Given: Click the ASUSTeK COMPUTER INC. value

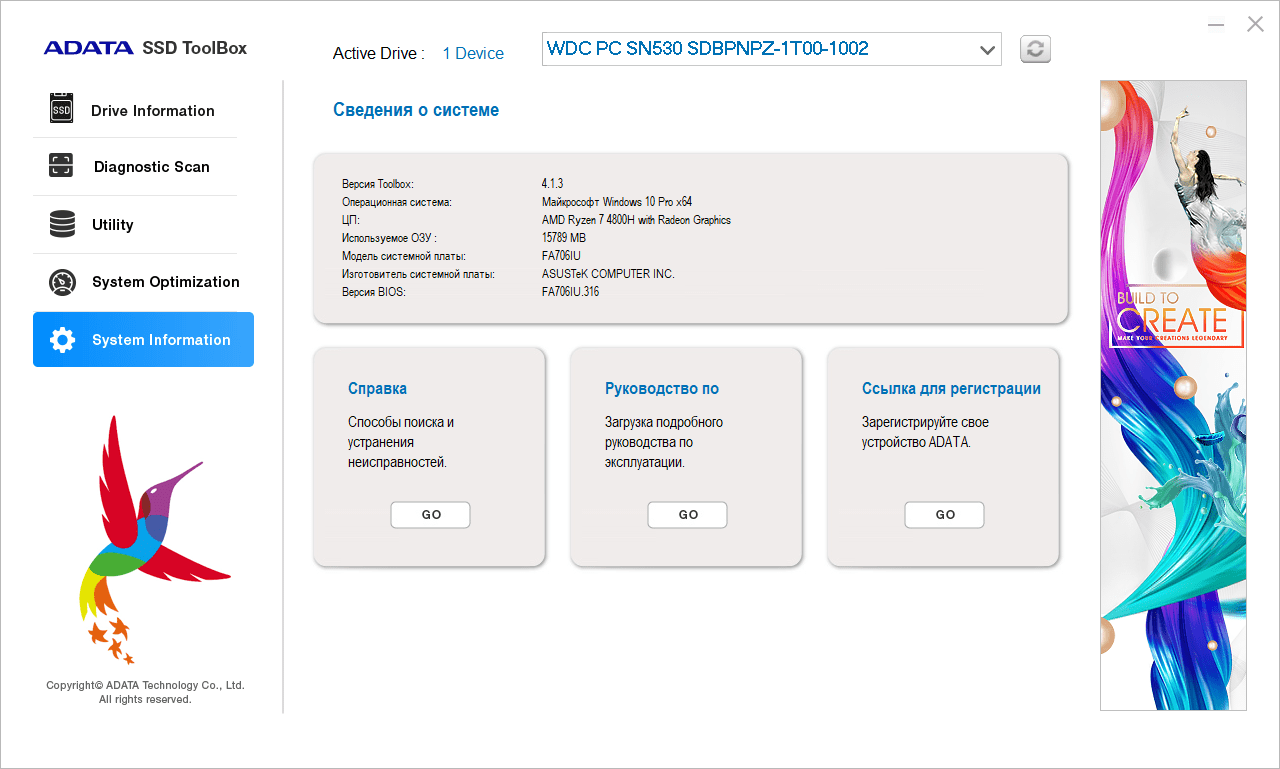Looking at the screenshot, I should tap(608, 274).
